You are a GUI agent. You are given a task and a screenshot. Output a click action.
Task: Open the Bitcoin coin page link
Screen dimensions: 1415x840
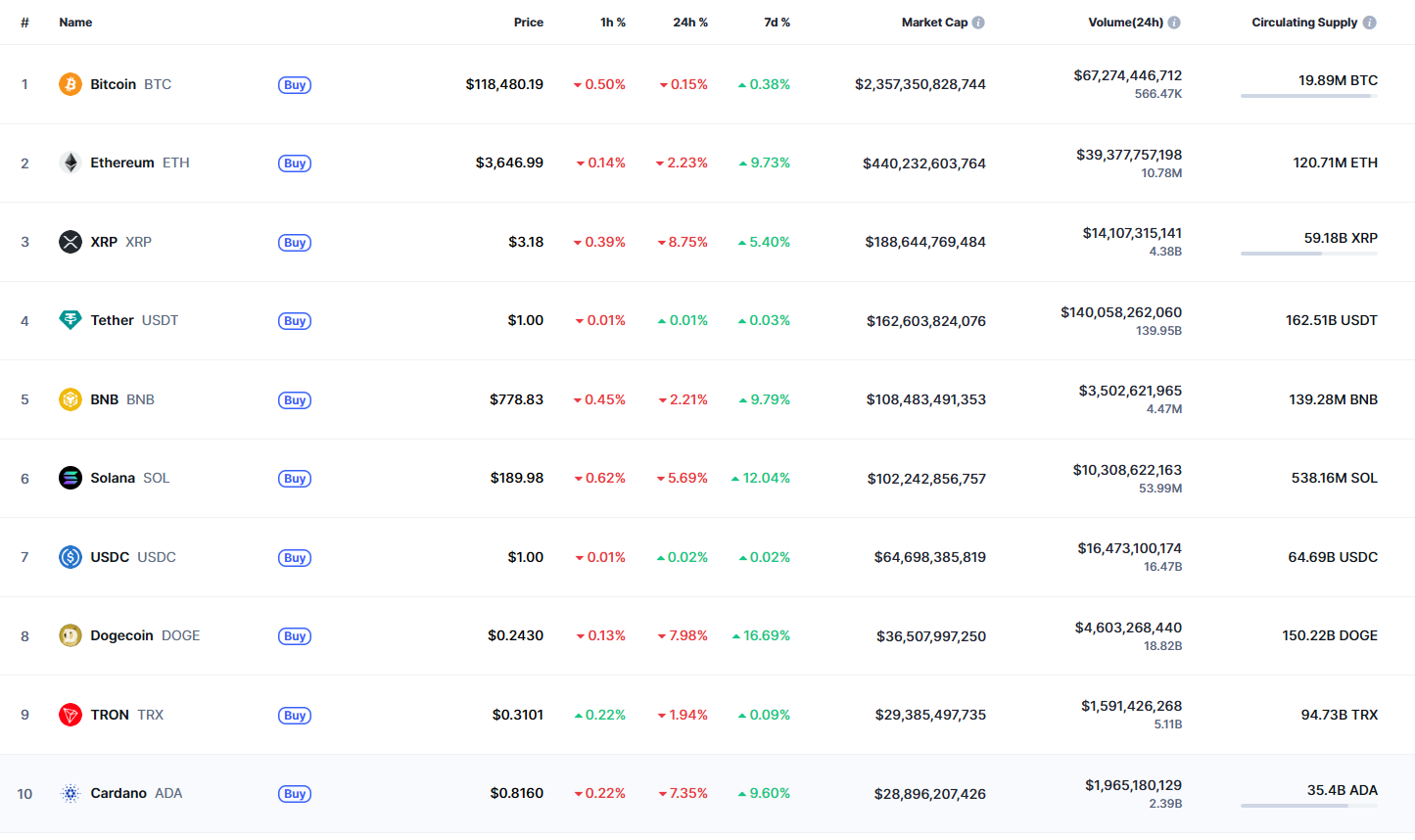(x=131, y=84)
